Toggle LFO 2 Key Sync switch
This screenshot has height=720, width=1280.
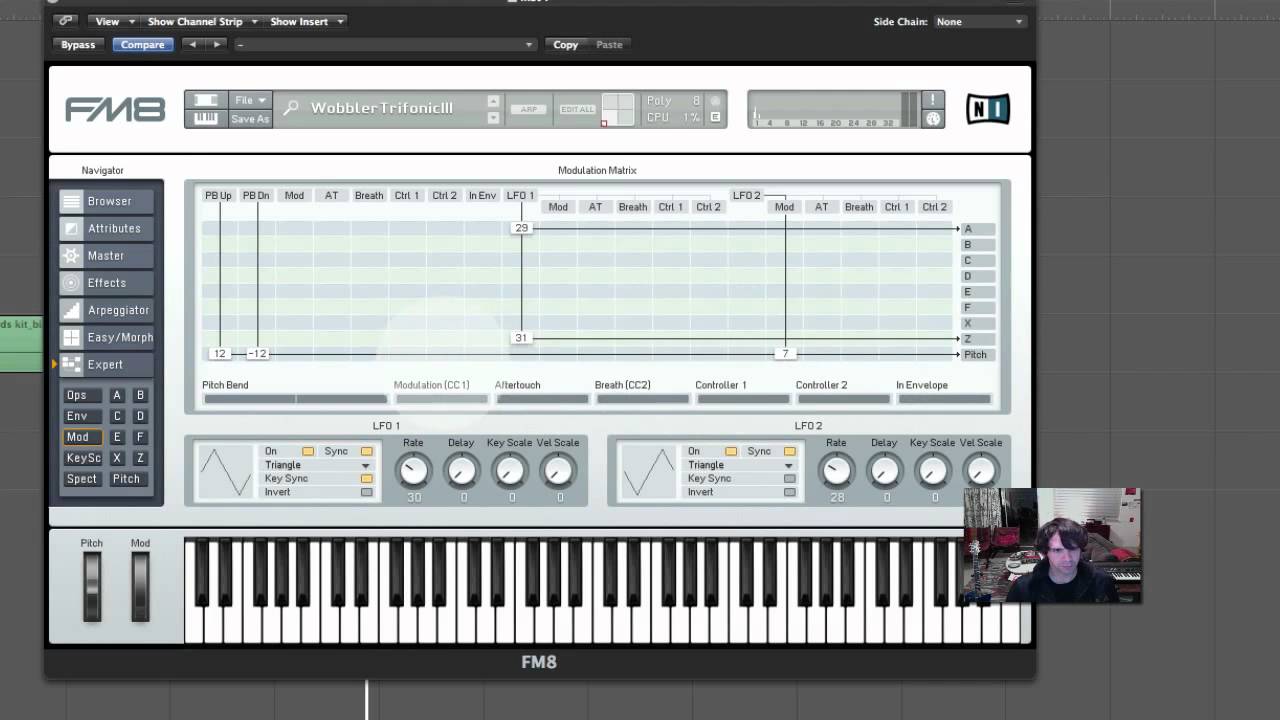[789, 479]
